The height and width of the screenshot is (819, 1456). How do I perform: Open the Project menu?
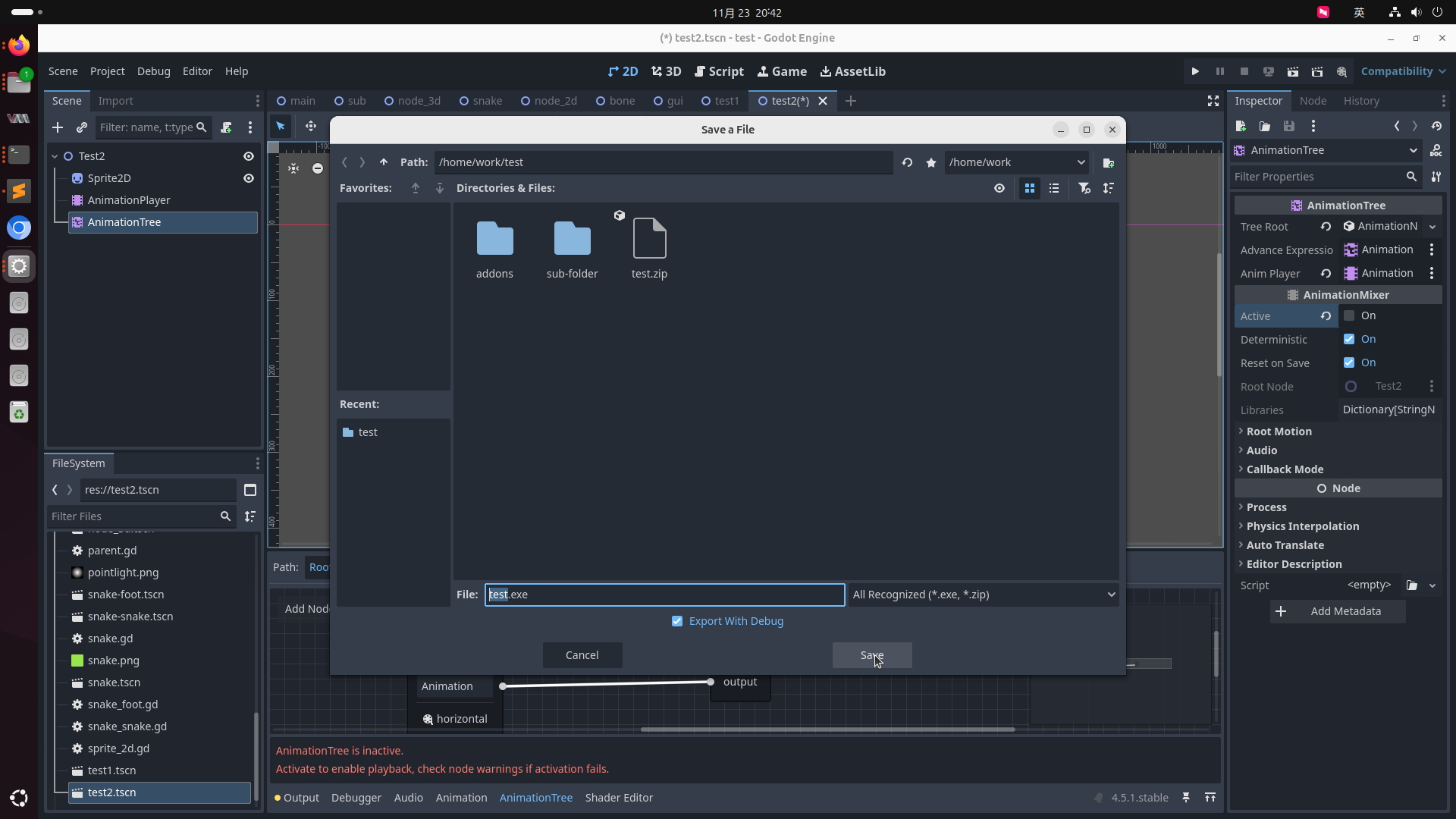point(107,71)
